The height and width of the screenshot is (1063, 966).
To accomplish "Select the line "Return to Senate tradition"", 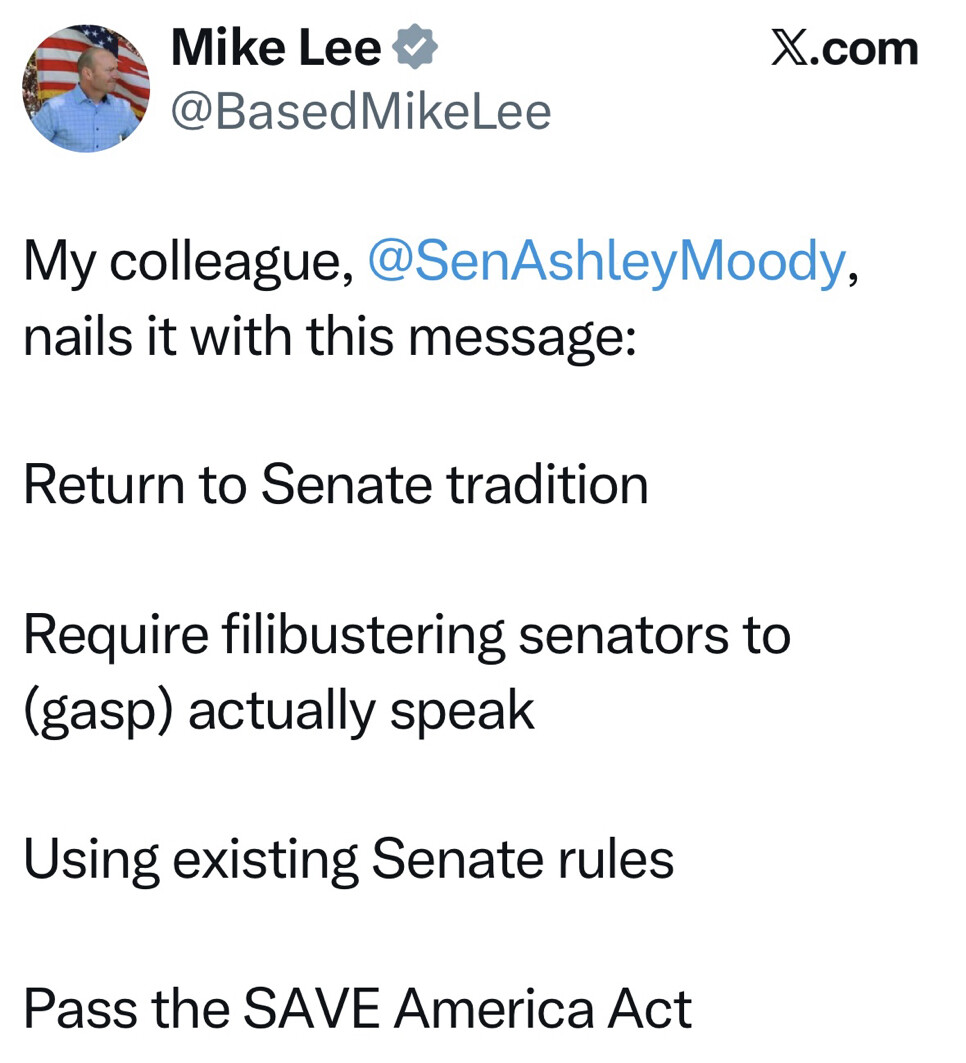I will coord(336,485).
